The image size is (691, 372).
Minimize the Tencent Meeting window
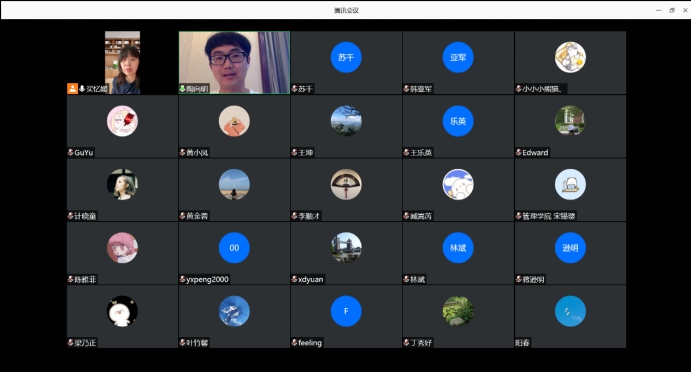click(658, 10)
